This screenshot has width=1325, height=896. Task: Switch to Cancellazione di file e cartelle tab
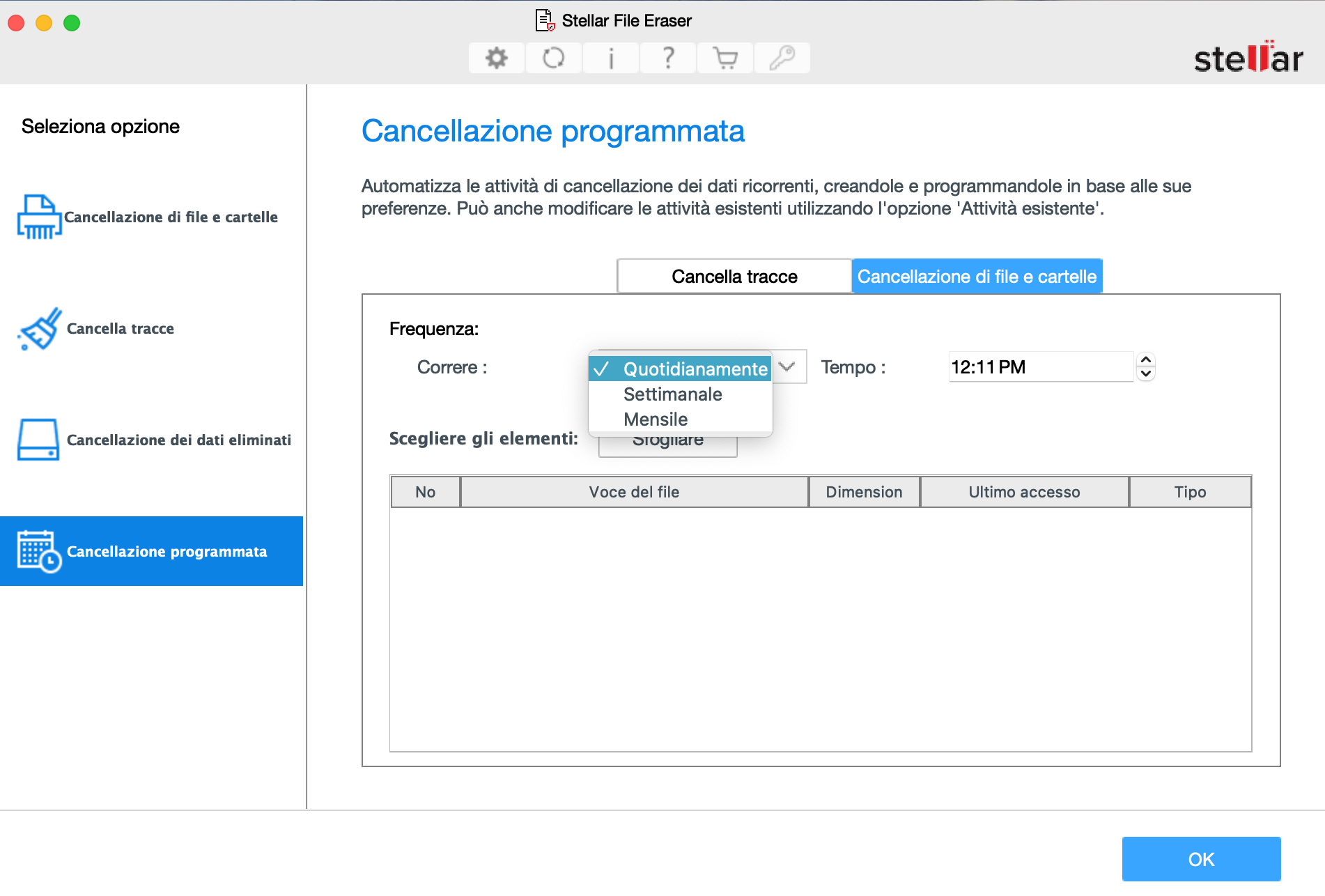pyautogui.click(x=977, y=277)
